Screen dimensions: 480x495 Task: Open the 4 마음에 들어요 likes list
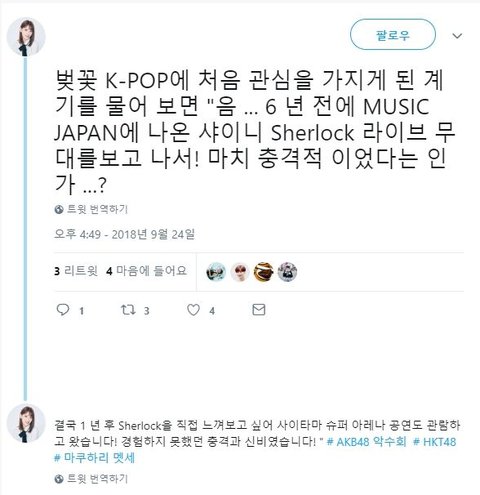click(146, 271)
